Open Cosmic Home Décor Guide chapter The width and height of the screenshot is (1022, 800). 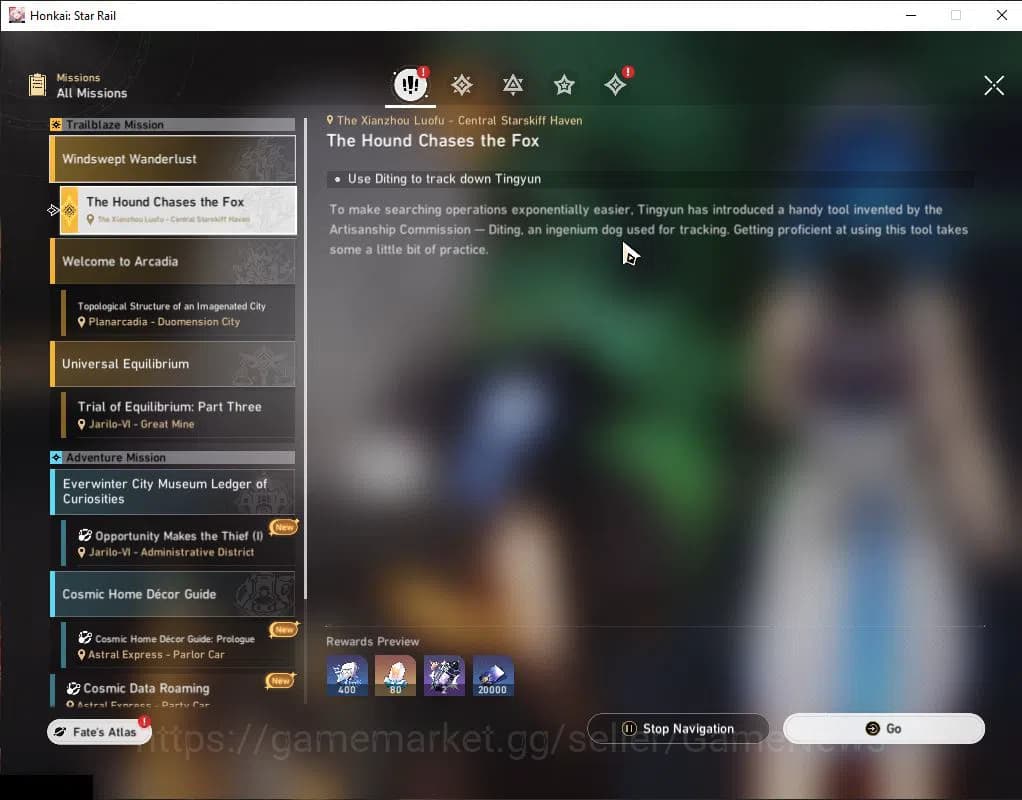tap(173, 594)
